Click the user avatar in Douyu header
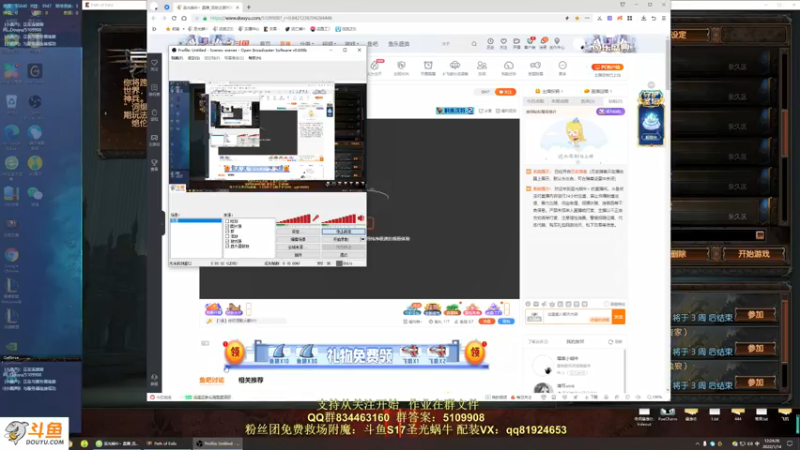 point(579,44)
